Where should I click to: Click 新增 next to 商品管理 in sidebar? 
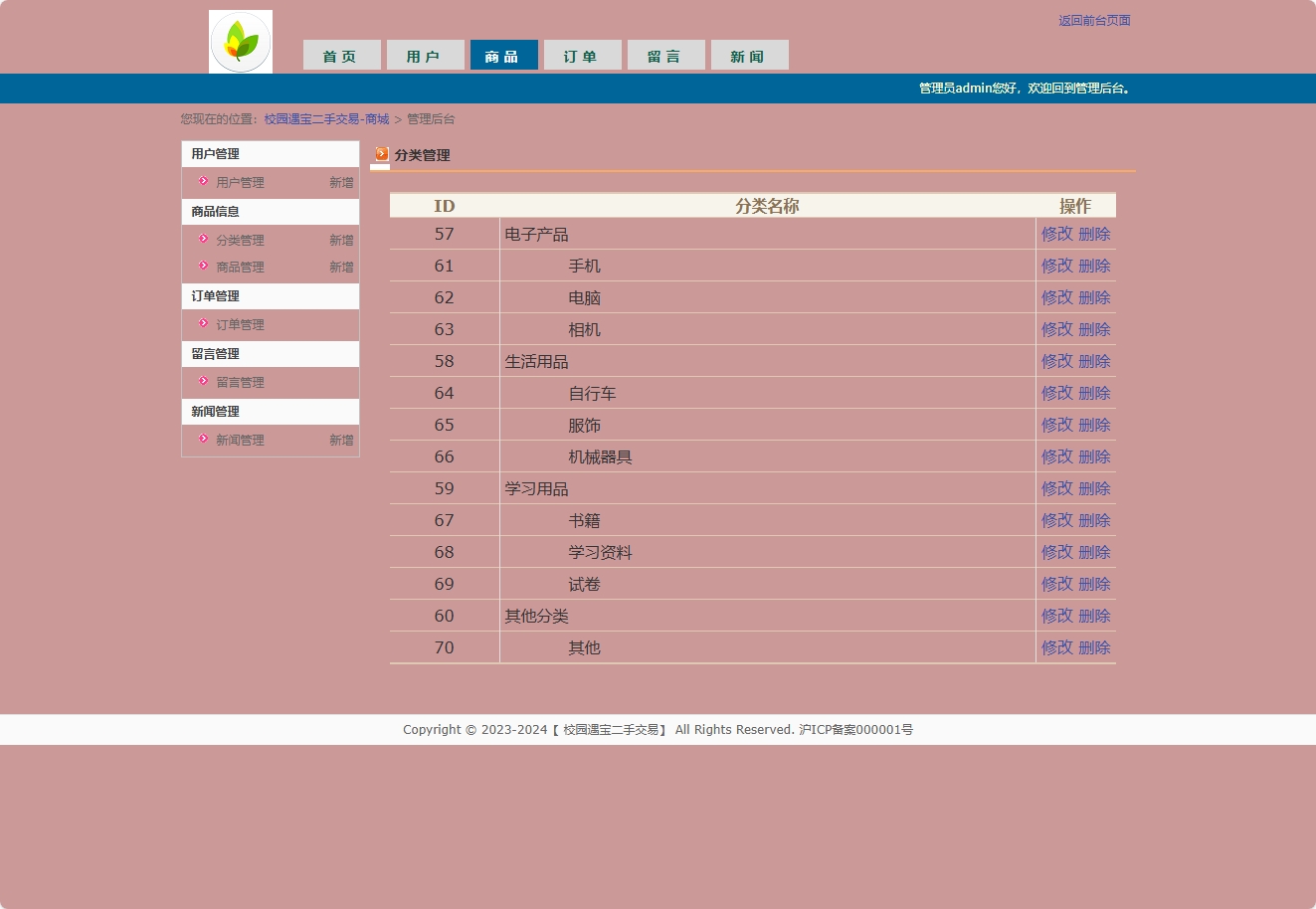(x=341, y=267)
